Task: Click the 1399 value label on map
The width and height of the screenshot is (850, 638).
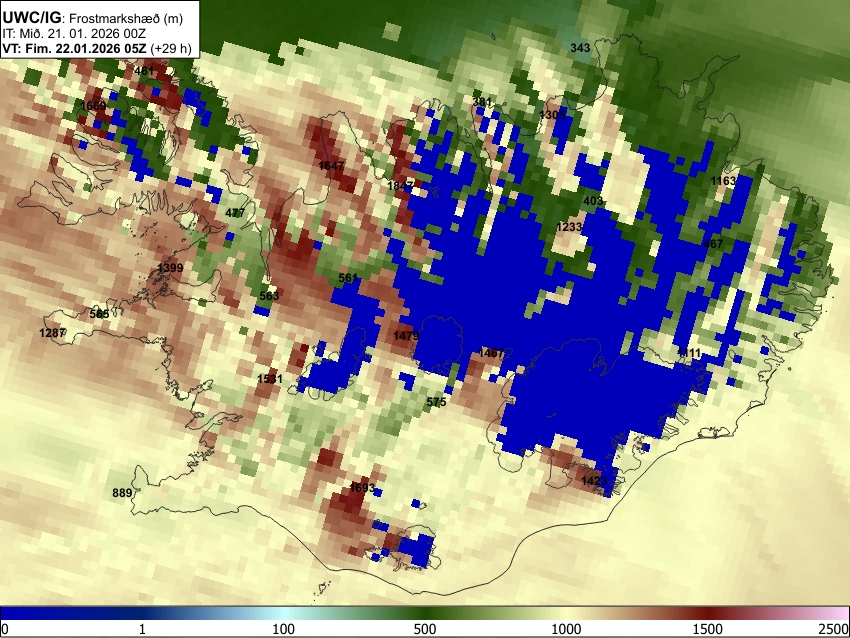Action: 170,268
